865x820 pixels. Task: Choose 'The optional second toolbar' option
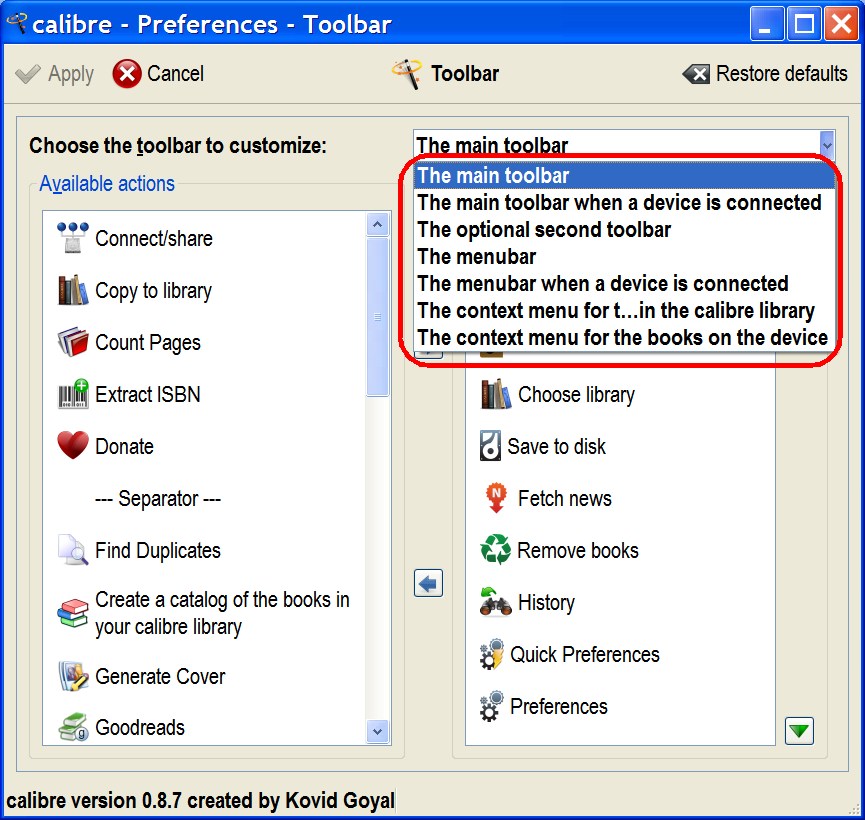pos(624,230)
